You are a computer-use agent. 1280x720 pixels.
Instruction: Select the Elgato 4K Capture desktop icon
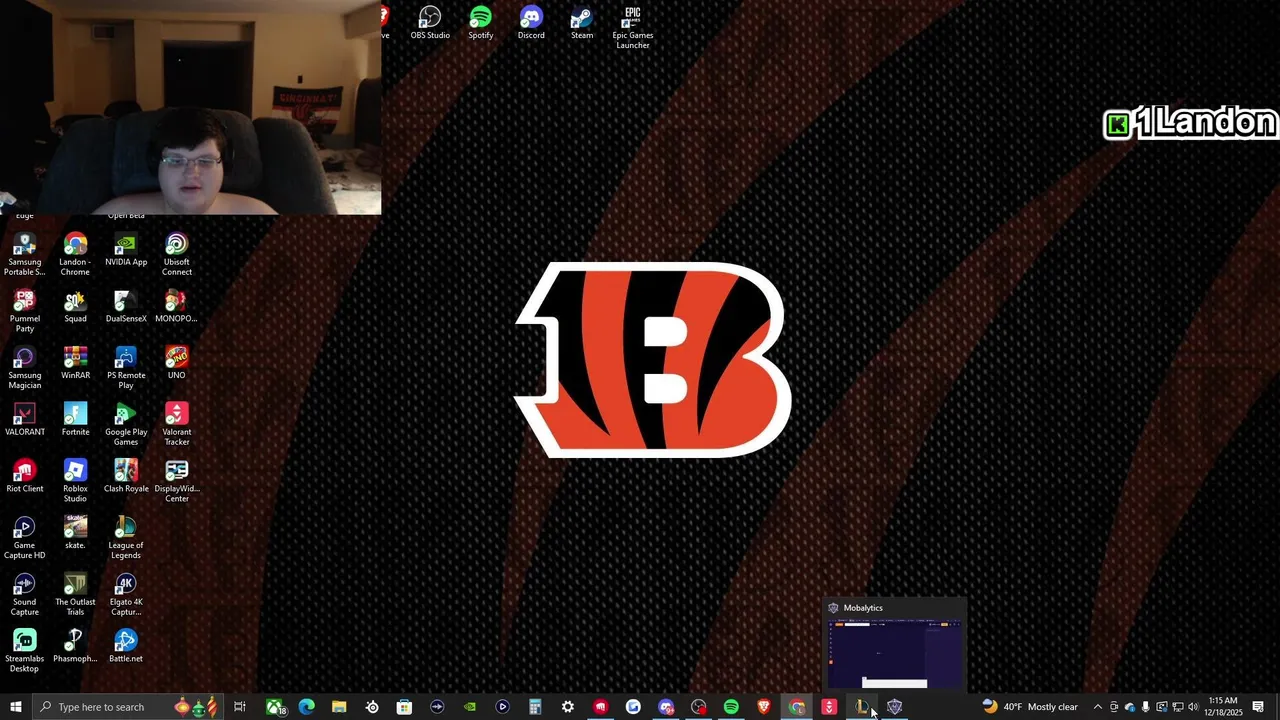(x=126, y=596)
